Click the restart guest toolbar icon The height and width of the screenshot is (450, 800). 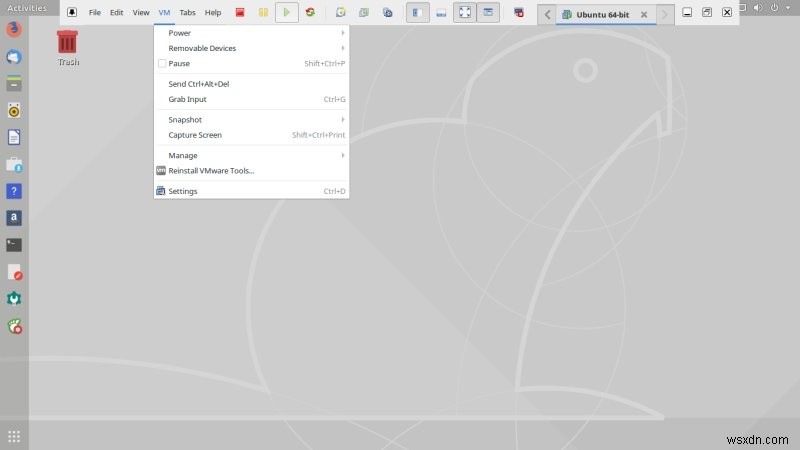(x=310, y=12)
